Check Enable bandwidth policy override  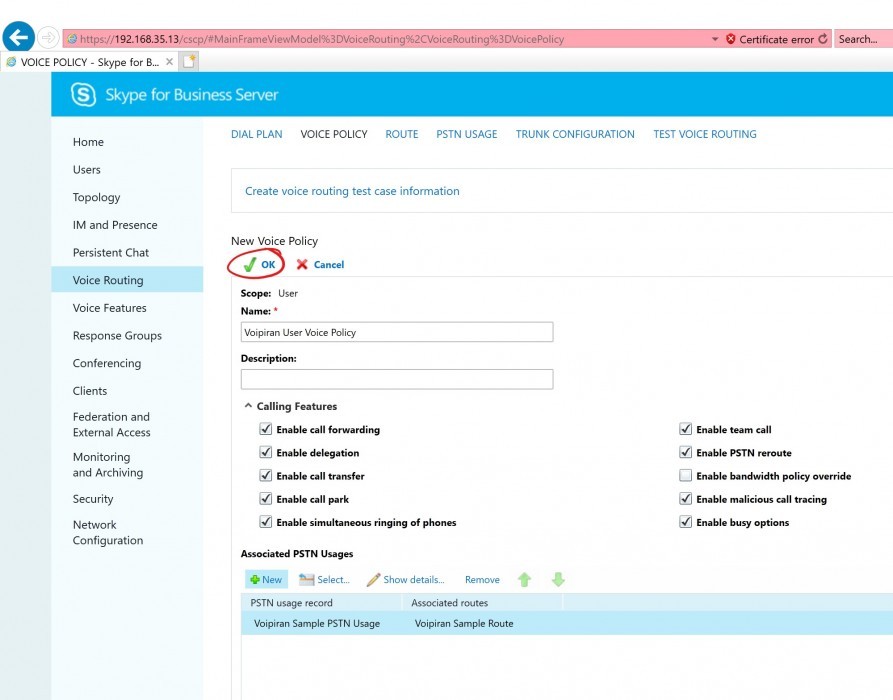coord(686,476)
